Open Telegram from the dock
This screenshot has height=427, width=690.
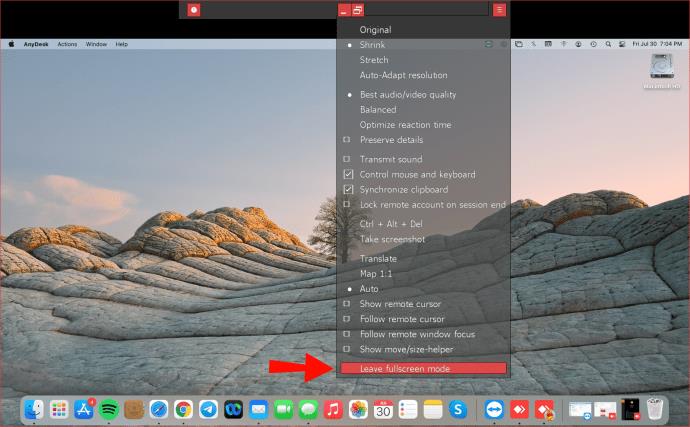coord(208,409)
